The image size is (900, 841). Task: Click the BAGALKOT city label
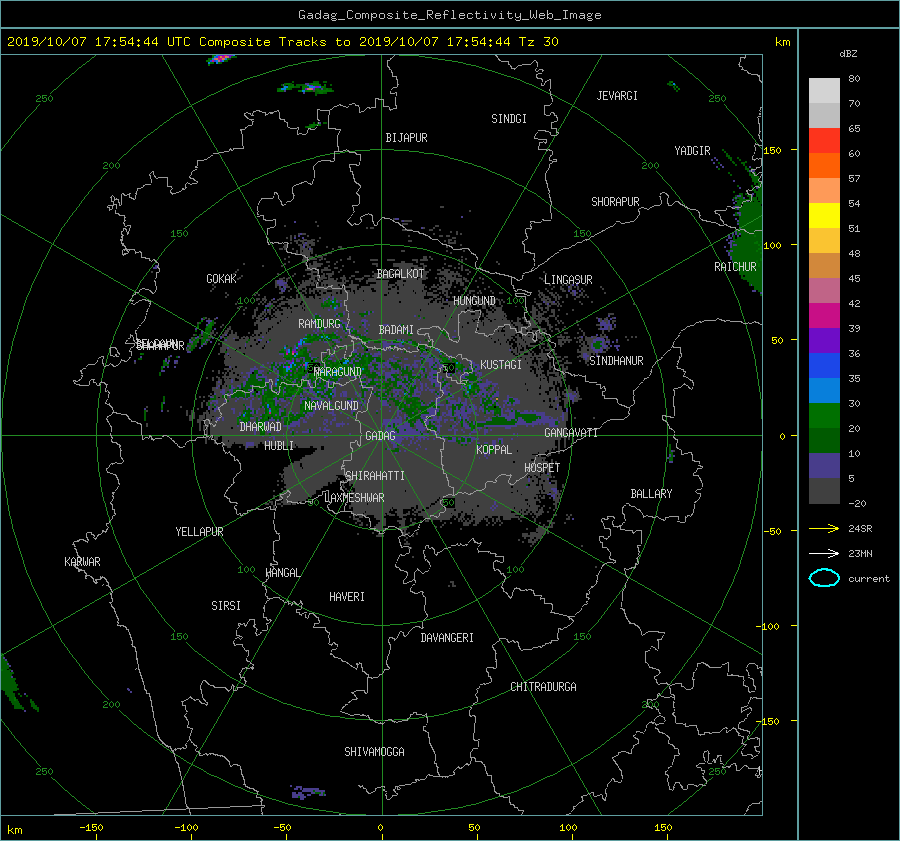pos(400,274)
